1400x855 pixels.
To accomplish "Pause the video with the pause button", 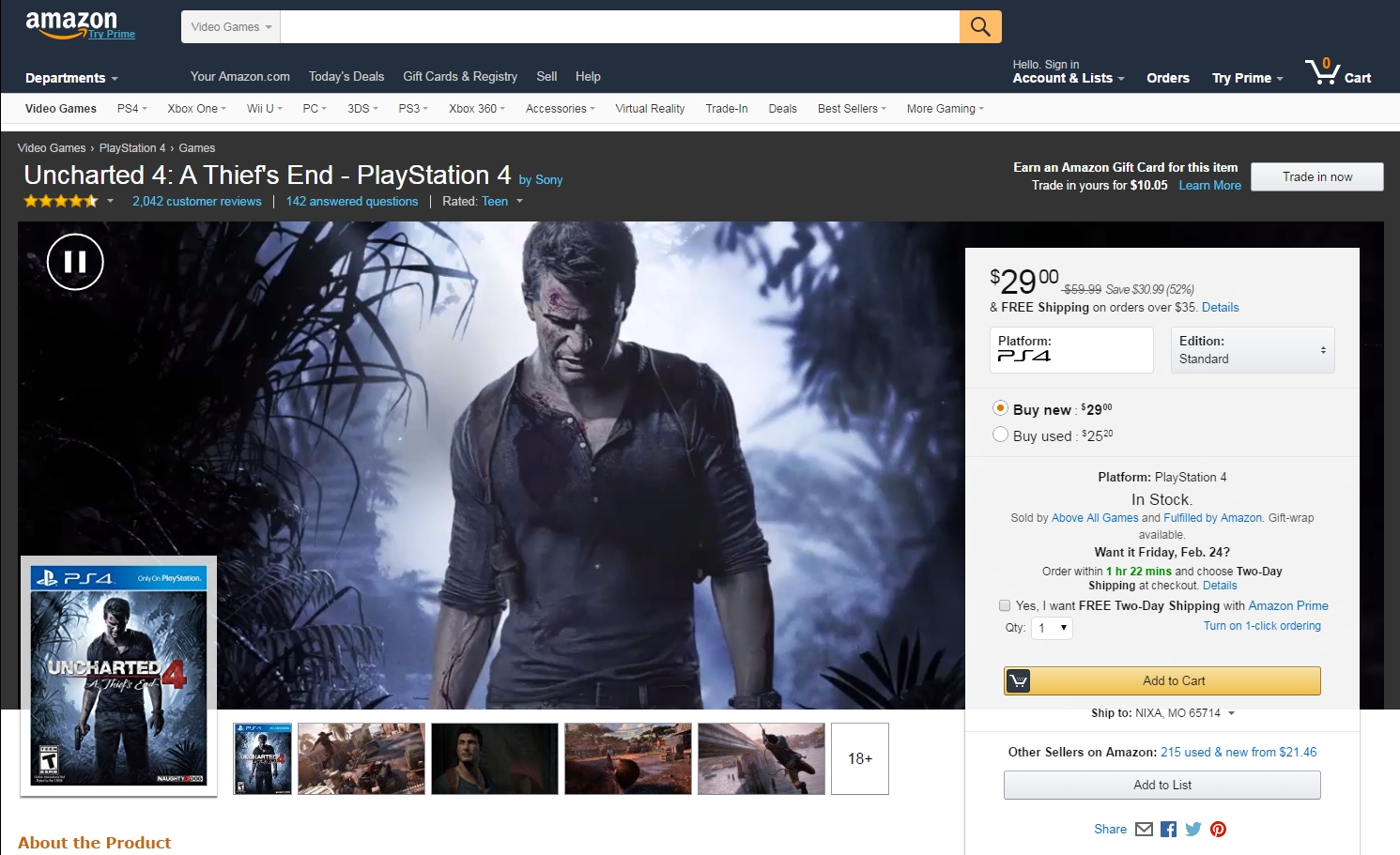I will [75, 262].
